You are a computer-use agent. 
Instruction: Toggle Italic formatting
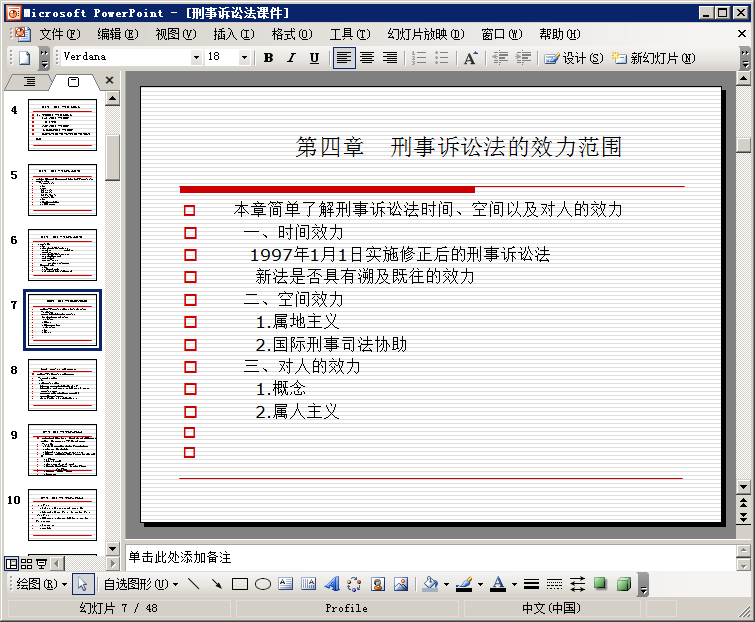click(291, 58)
